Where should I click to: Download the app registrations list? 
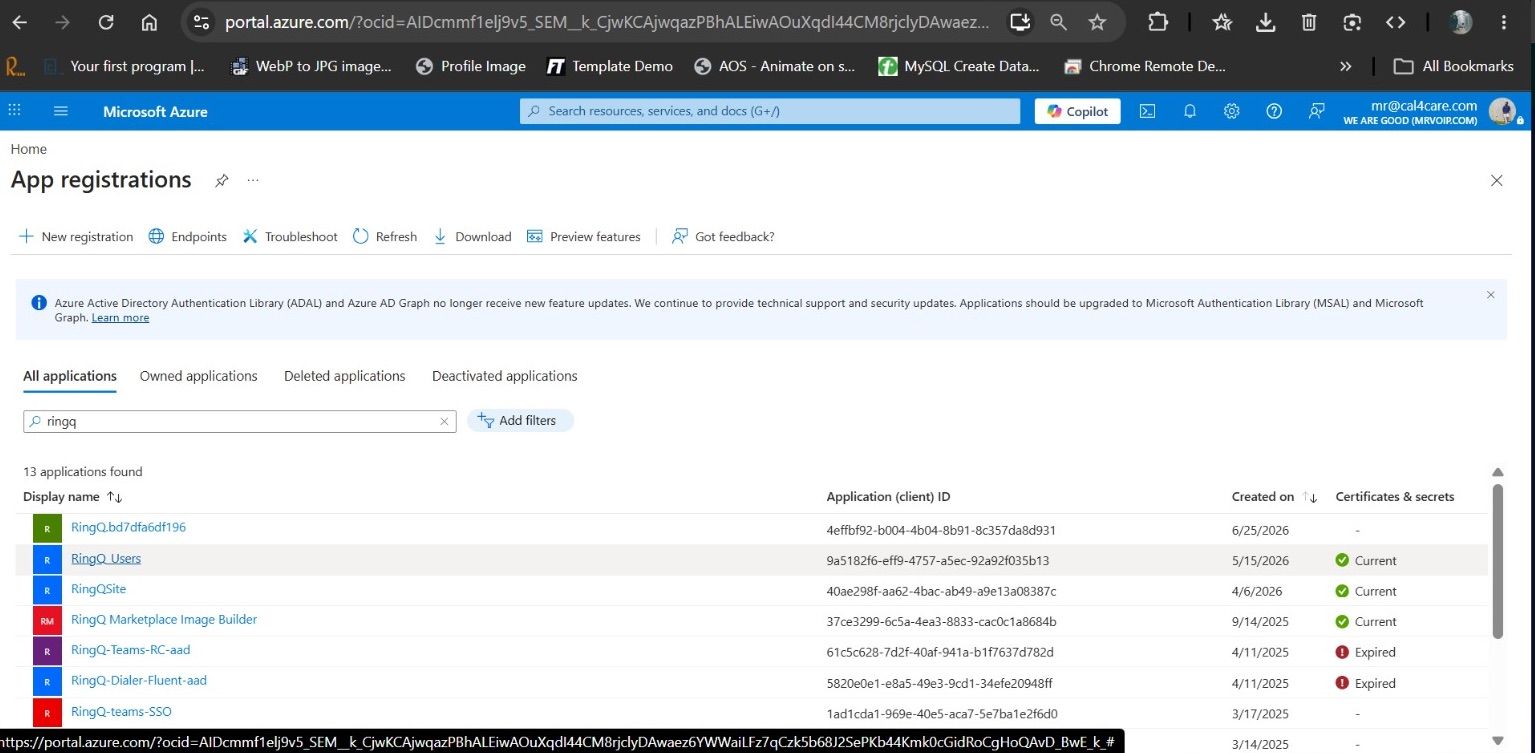(x=472, y=237)
